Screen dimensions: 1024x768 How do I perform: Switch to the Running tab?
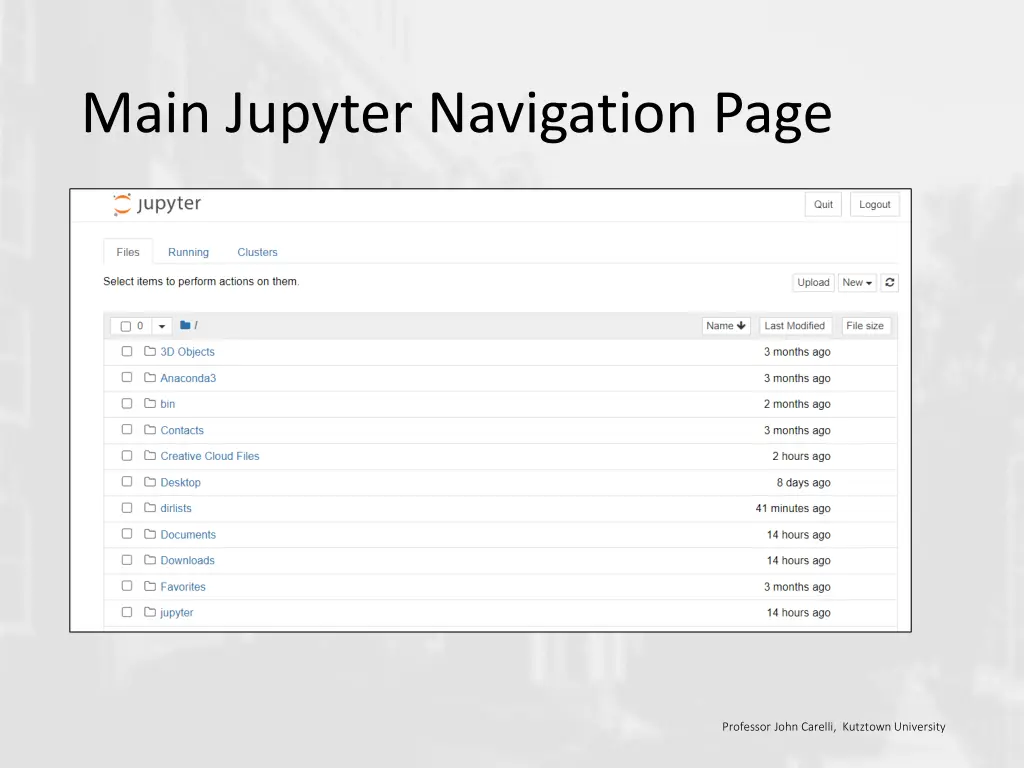click(x=188, y=252)
